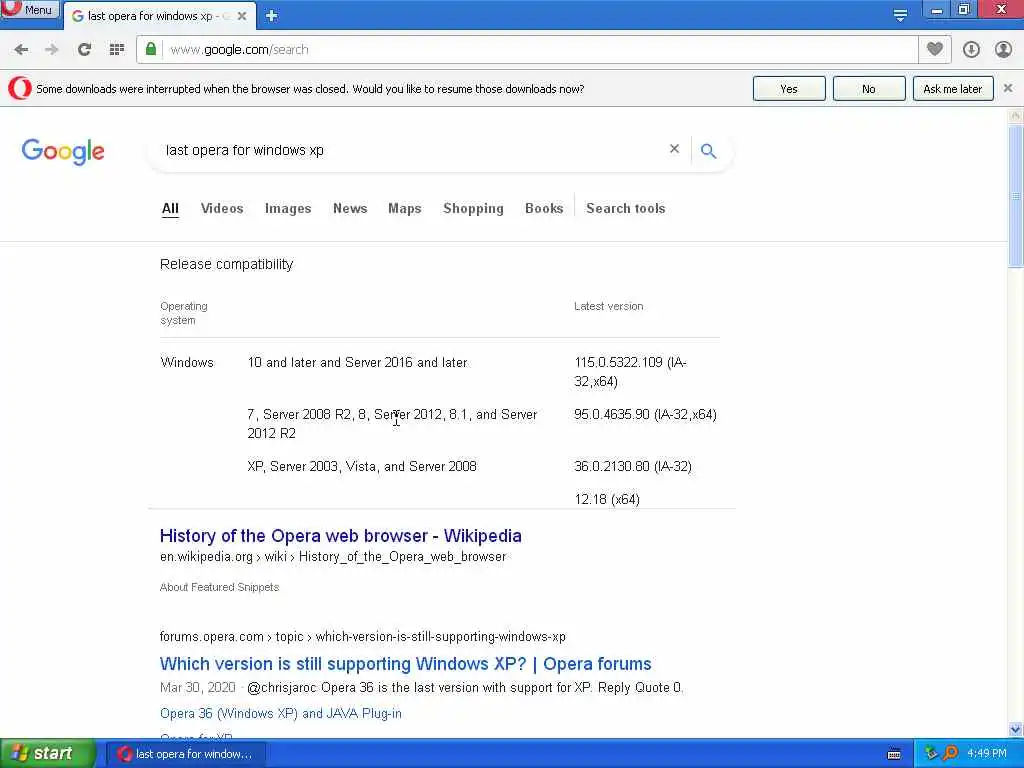1024x768 pixels.
Task: Click the scrollbar up arrow
Action: [x=1016, y=116]
